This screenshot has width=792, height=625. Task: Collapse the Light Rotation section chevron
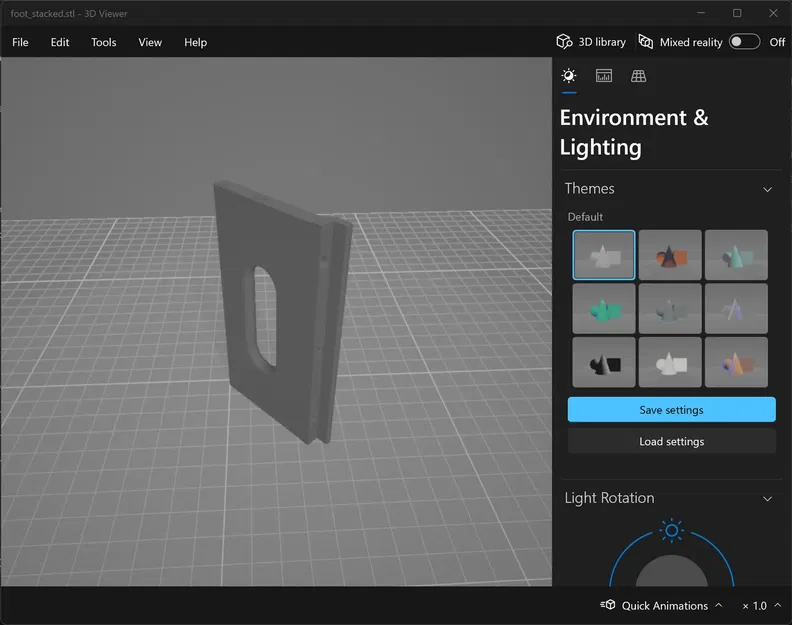[767, 499]
